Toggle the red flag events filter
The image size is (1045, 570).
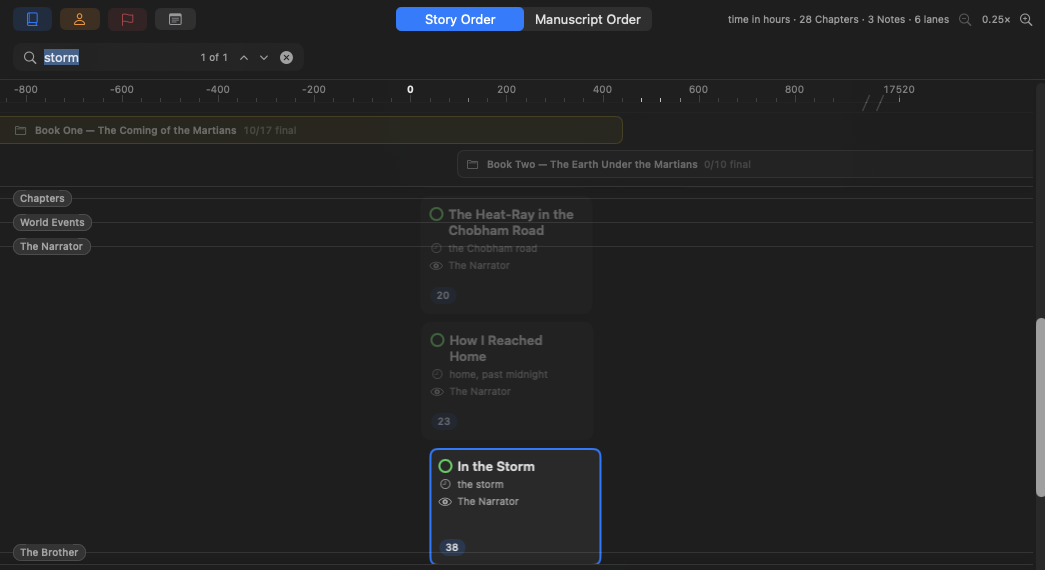(127, 19)
